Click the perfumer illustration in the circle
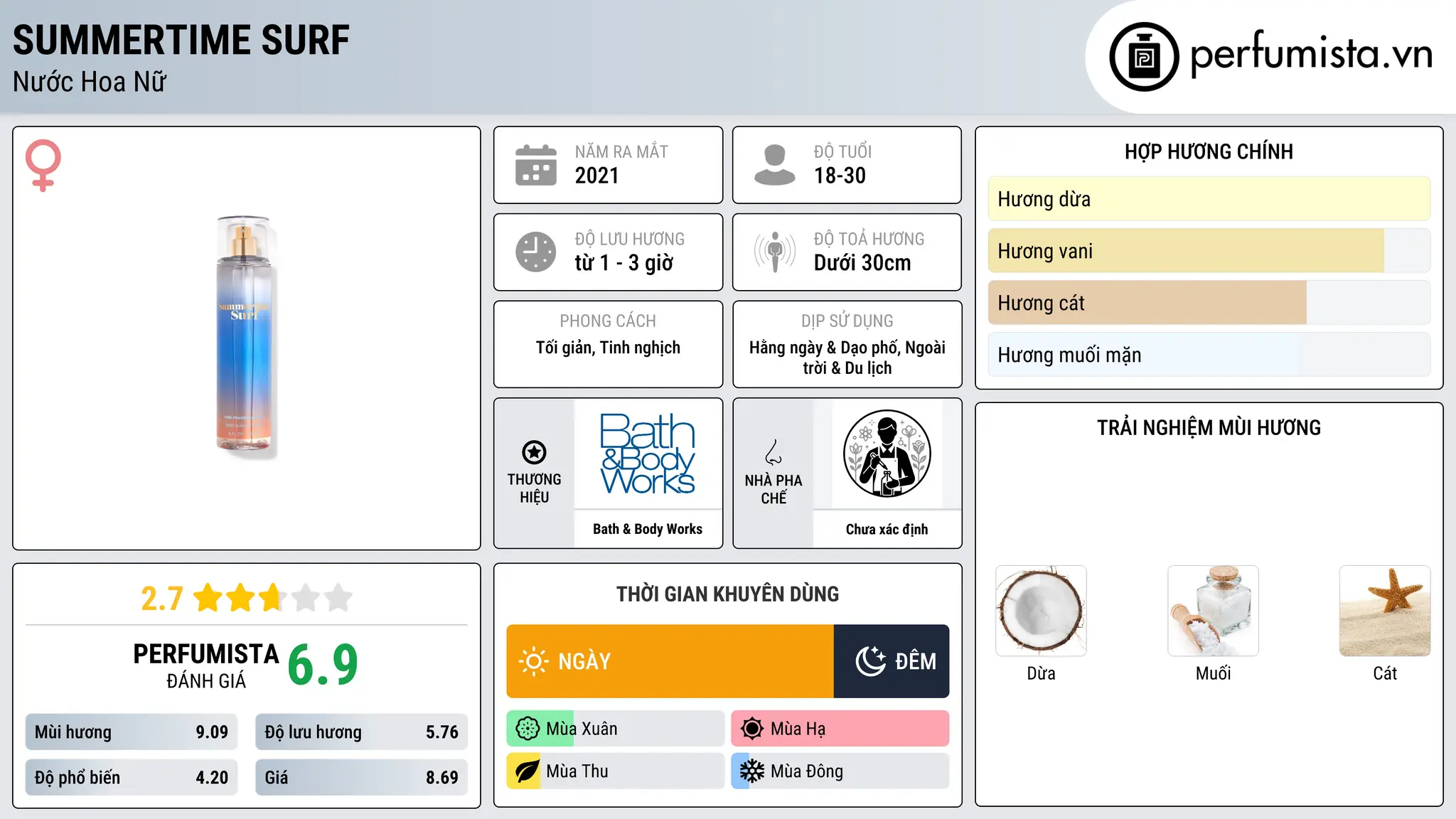This screenshot has width=1456, height=819. (x=887, y=454)
